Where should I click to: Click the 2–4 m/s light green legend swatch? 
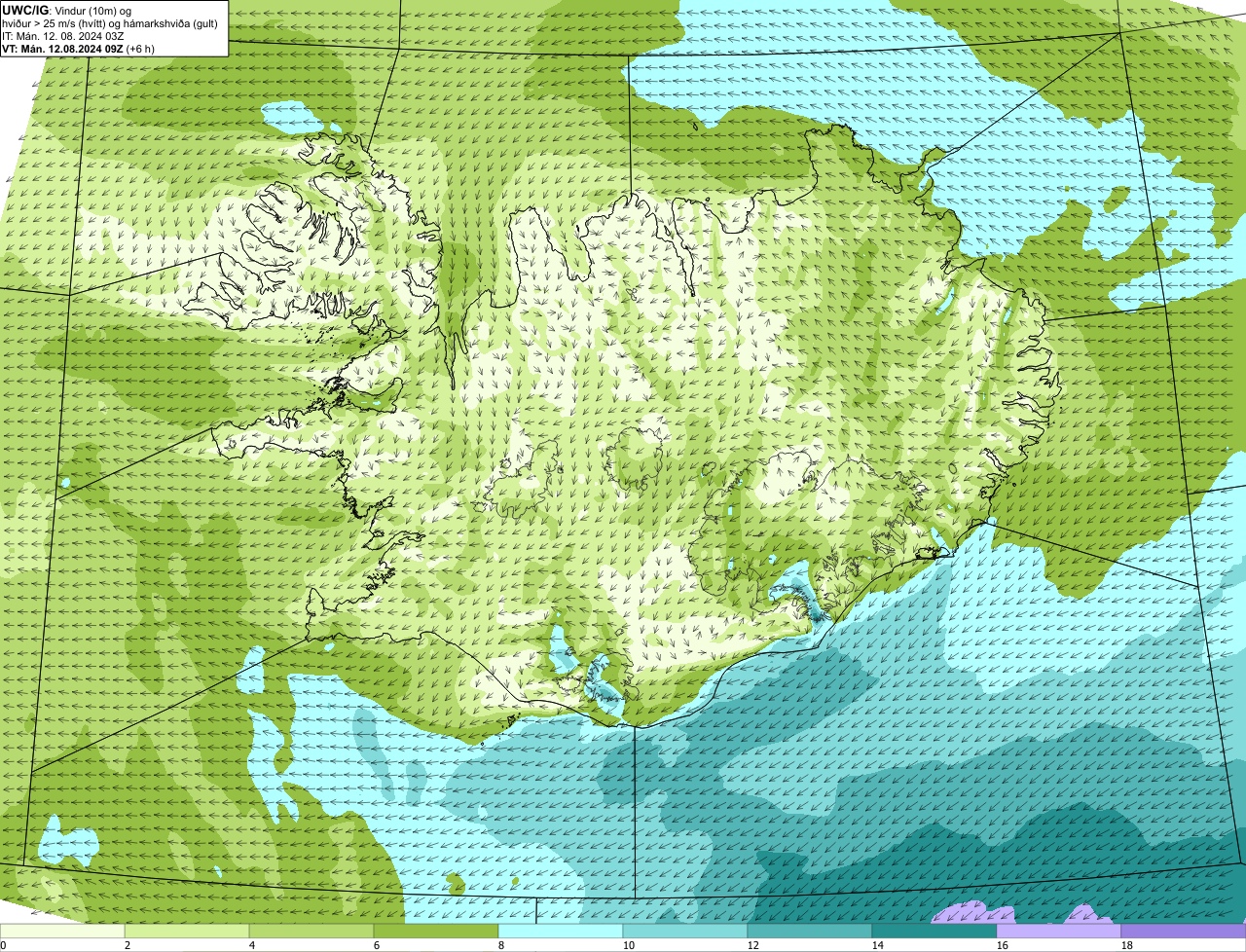[187, 932]
